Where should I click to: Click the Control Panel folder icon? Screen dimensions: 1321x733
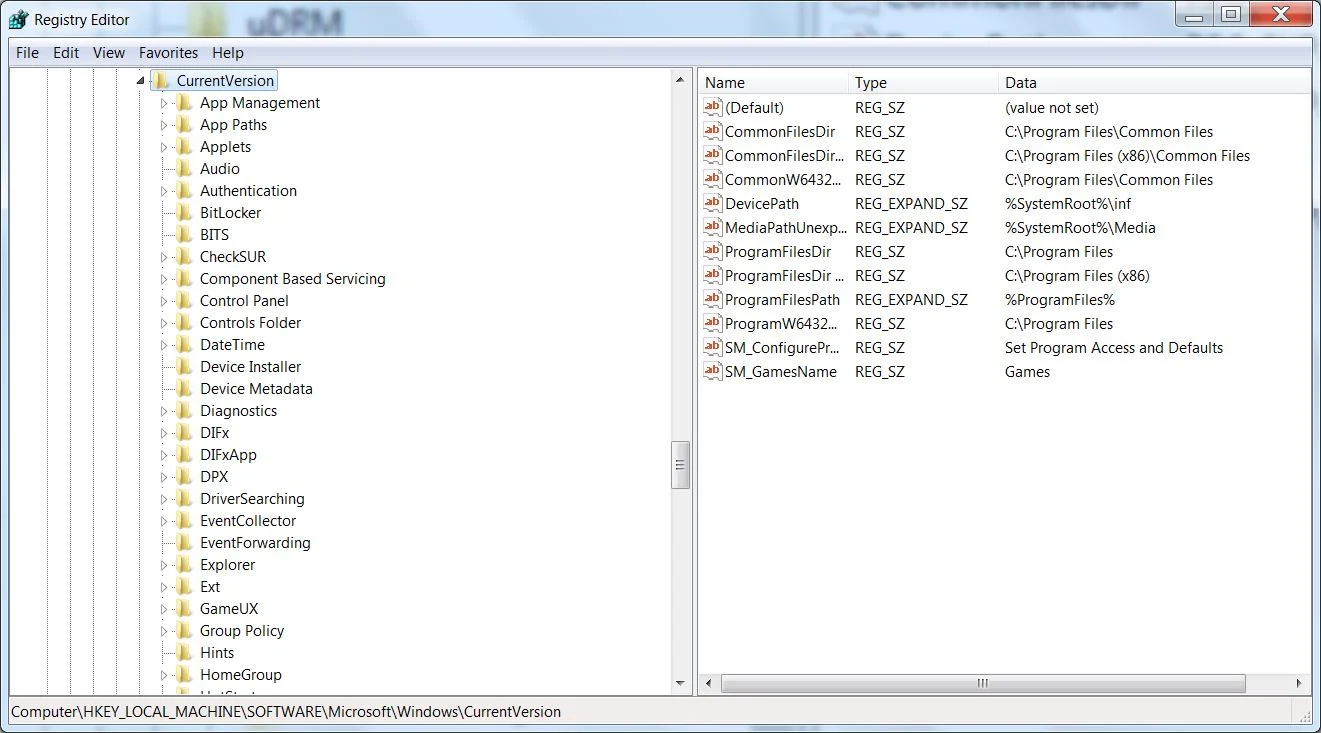tap(183, 301)
